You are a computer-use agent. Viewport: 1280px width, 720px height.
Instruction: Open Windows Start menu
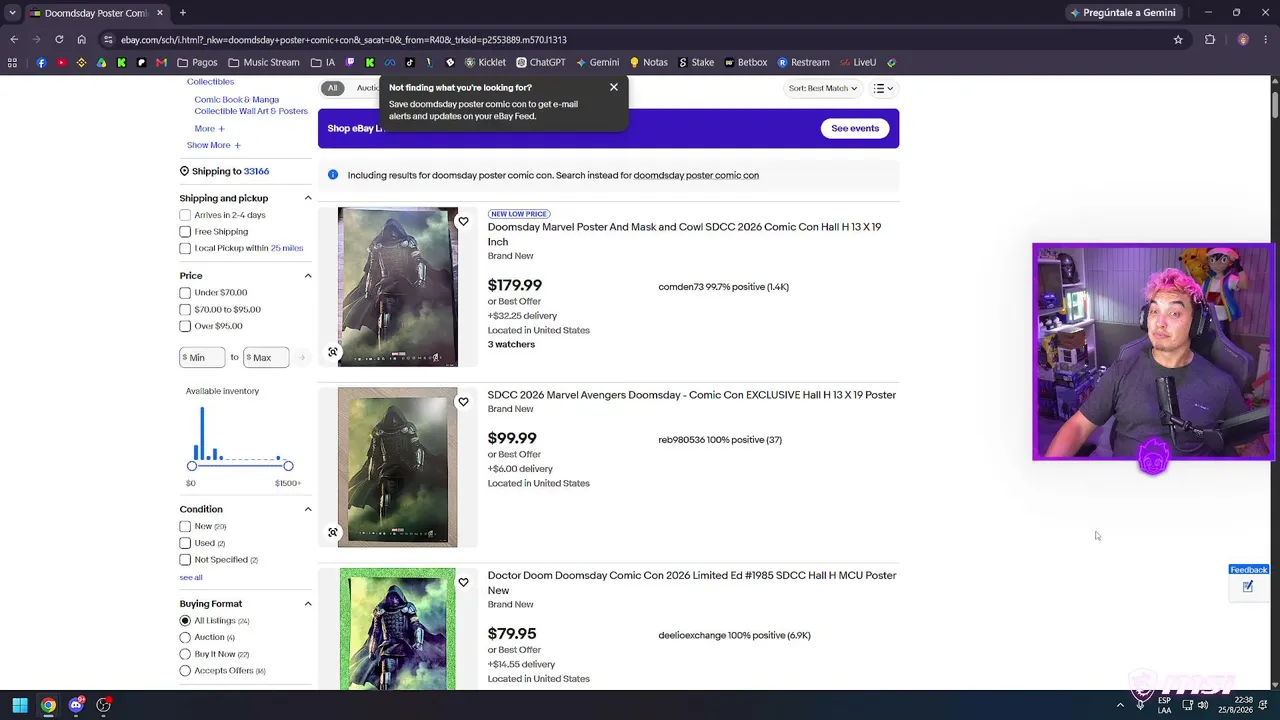[20, 705]
